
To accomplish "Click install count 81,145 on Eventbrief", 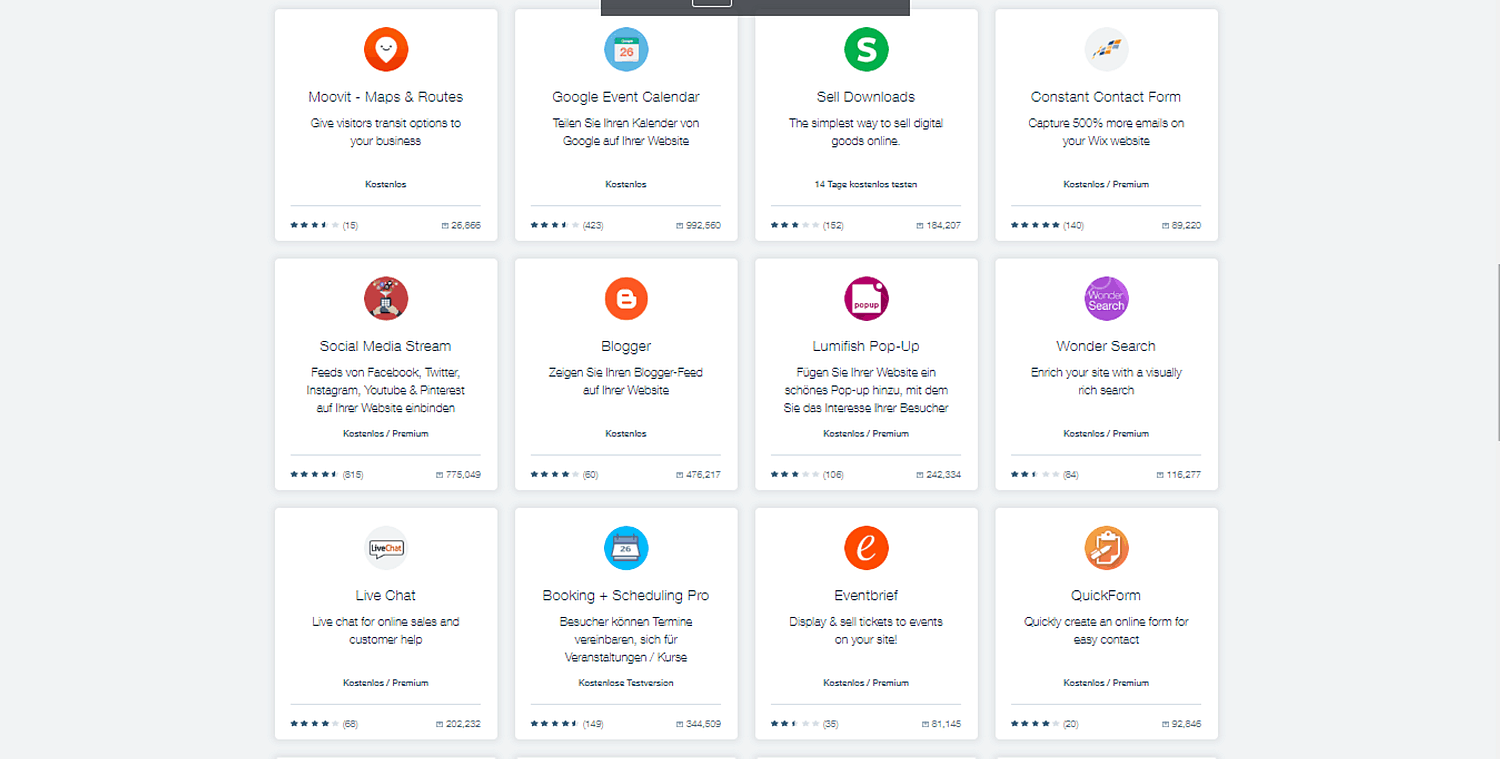I will click(941, 724).
